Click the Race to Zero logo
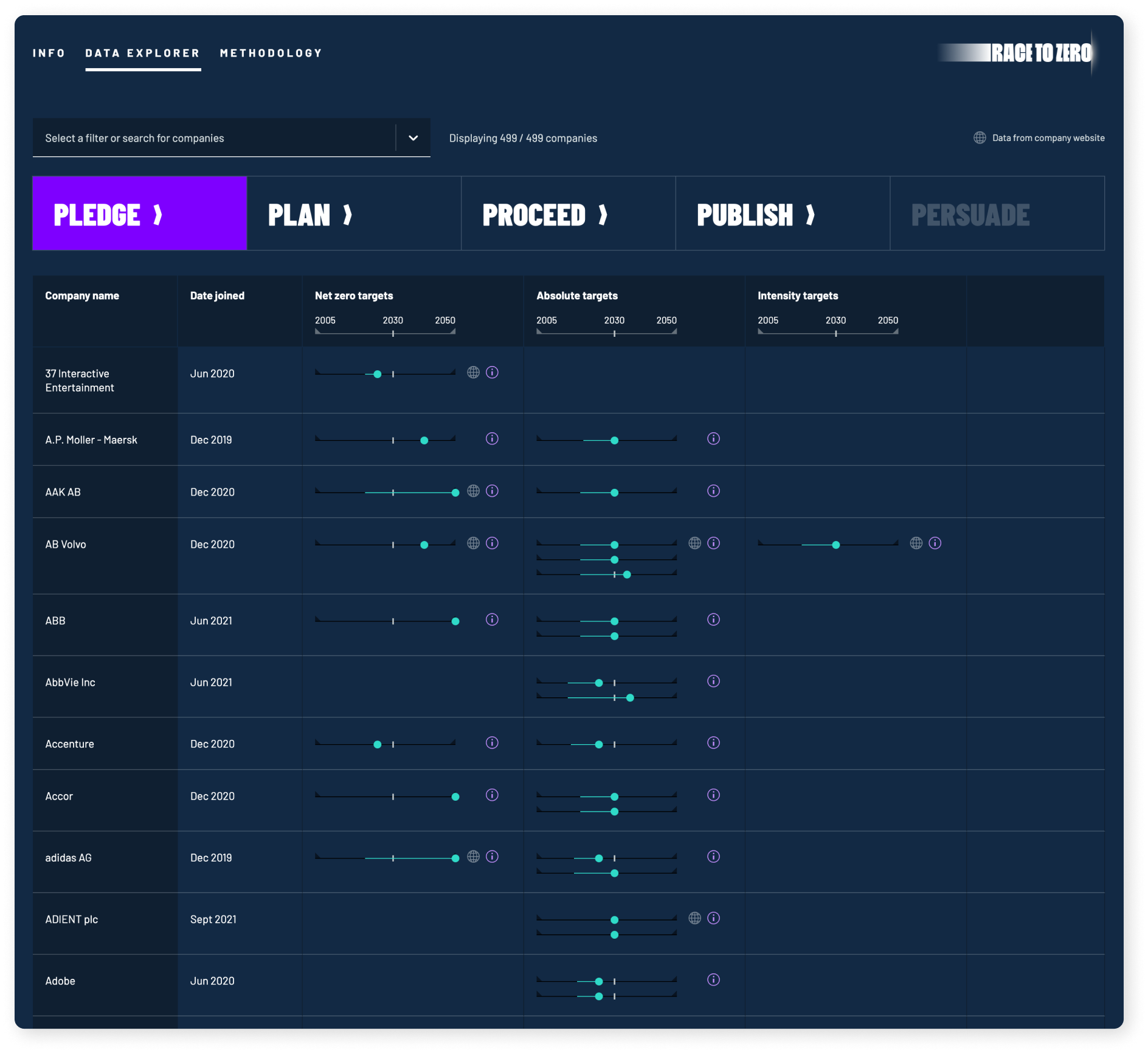The image size is (1148, 1053). 1040,54
